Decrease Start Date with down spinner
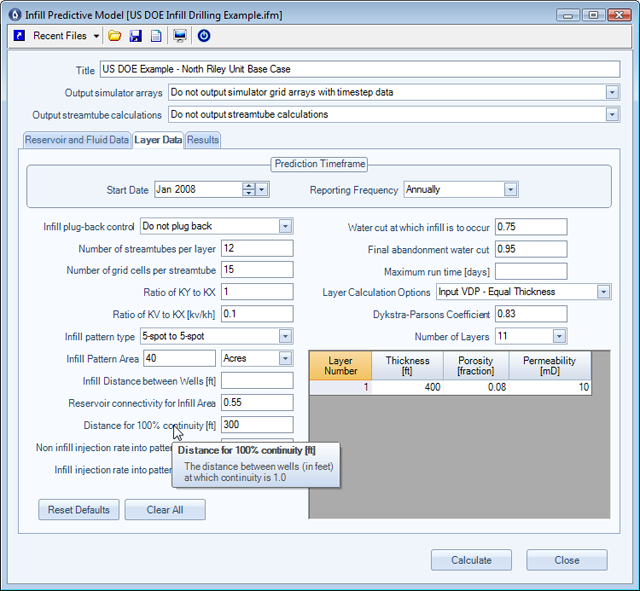 pyautogui.click(x=248, y=193)
